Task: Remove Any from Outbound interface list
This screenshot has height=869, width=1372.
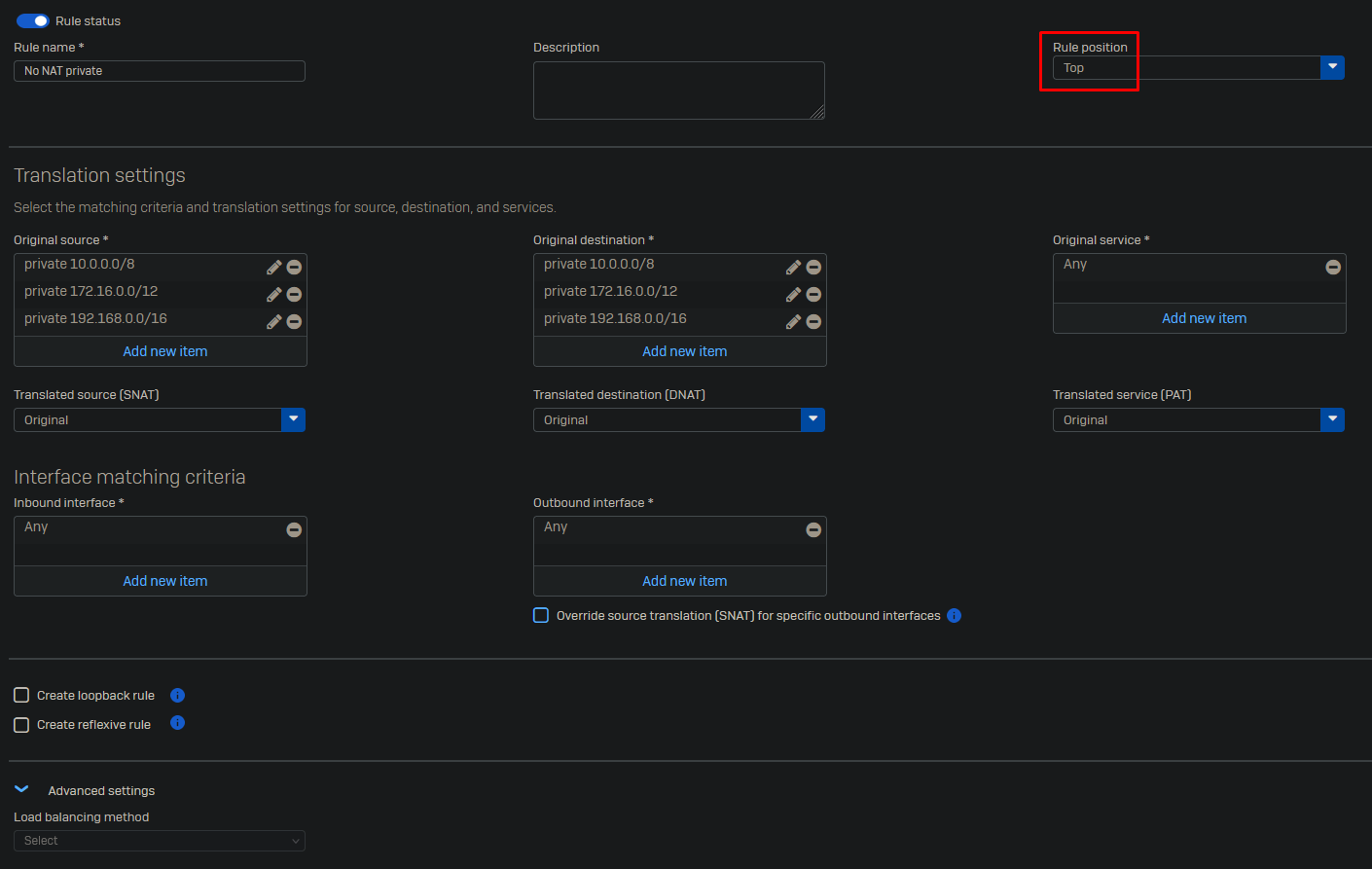Action: [813, 529]
